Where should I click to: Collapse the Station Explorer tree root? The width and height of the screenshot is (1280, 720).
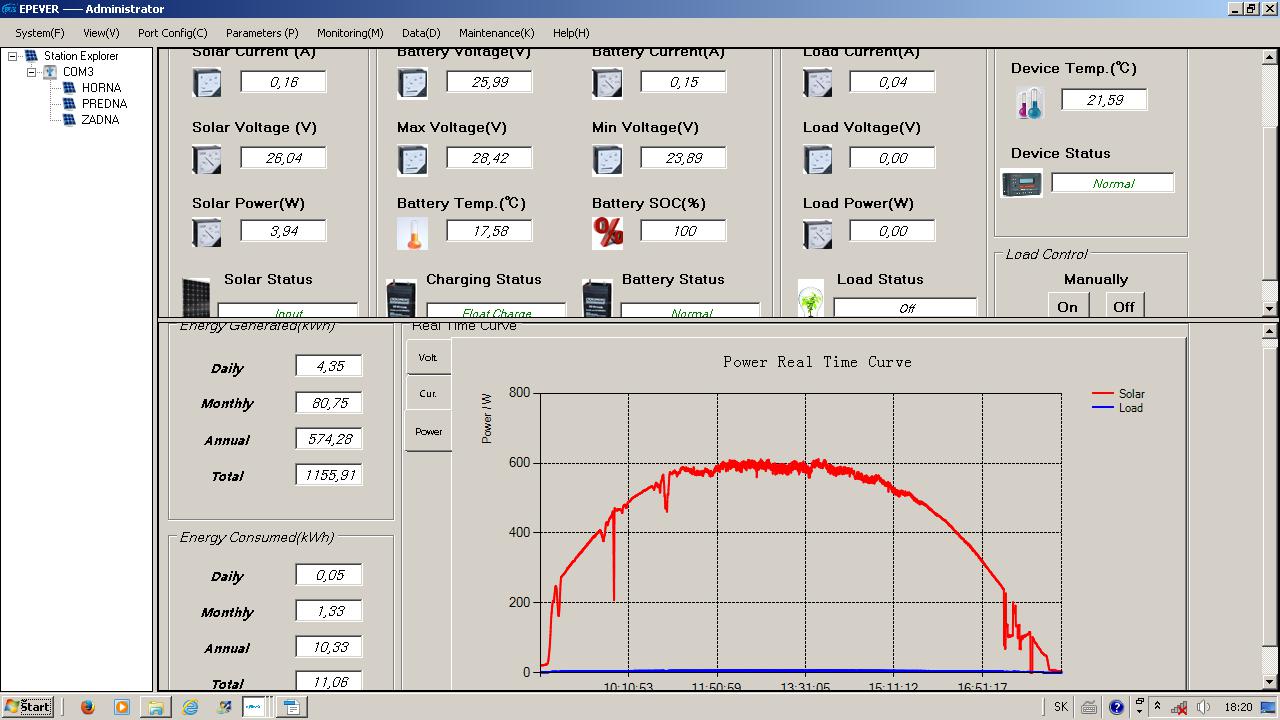tap(13, 57)
